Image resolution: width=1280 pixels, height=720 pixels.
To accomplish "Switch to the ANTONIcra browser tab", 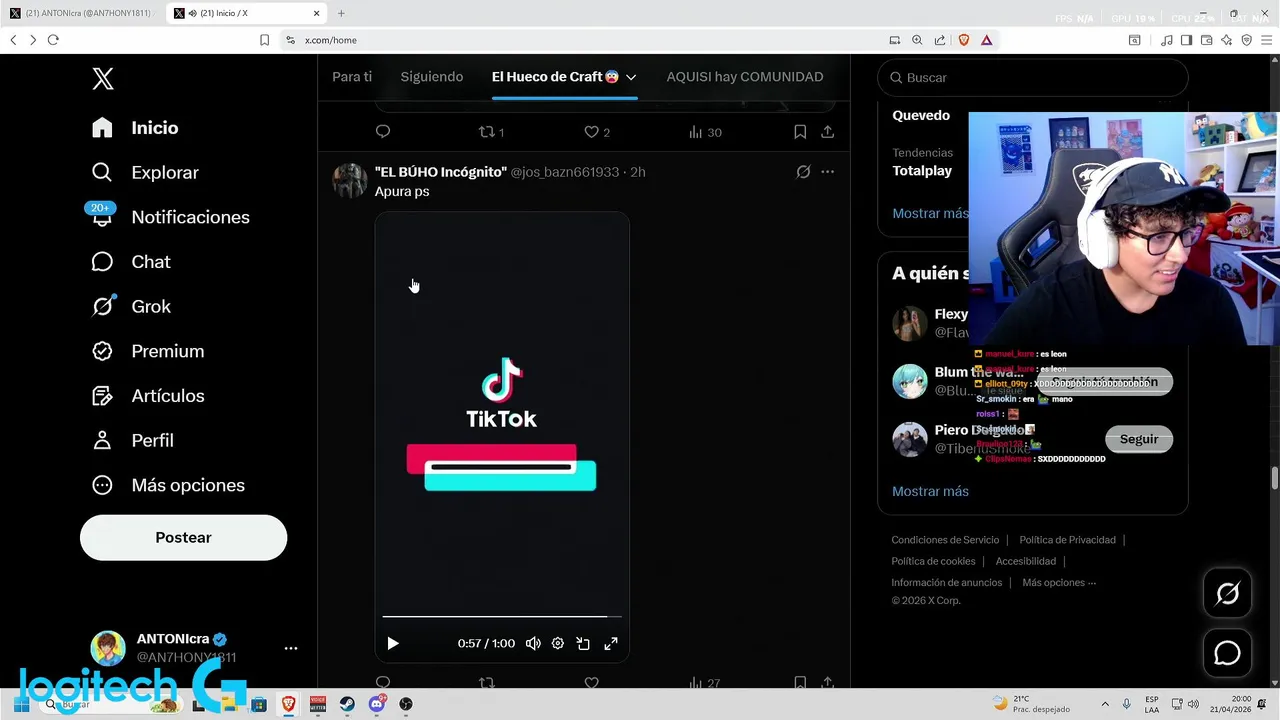I will [x=83, y=13].
